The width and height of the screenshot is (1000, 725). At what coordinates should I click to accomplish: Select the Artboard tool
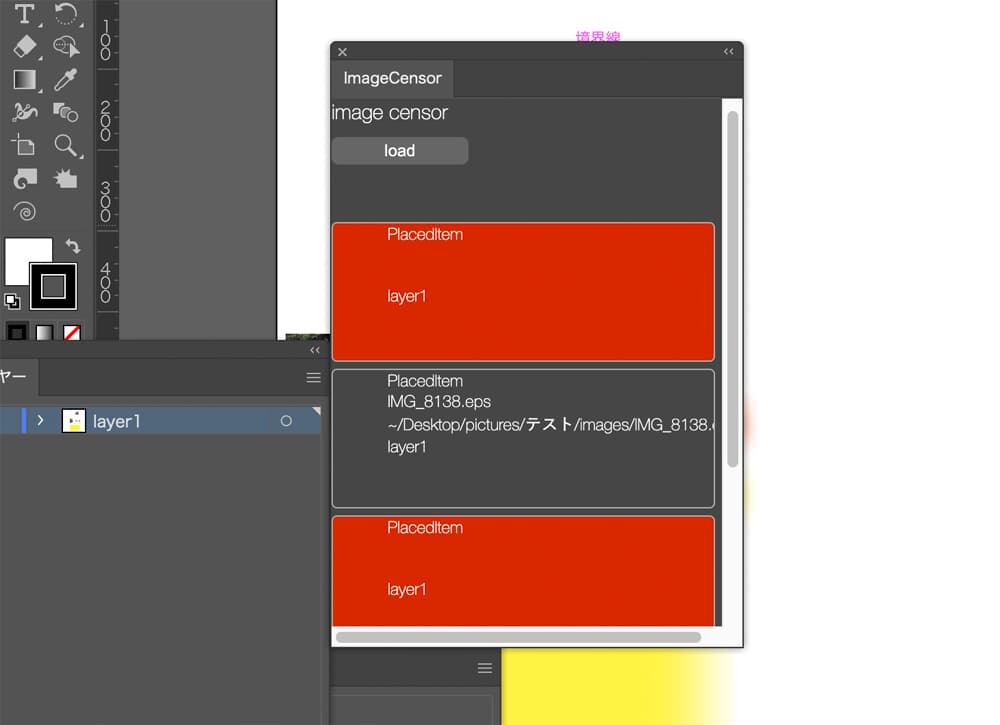[24, 145]
